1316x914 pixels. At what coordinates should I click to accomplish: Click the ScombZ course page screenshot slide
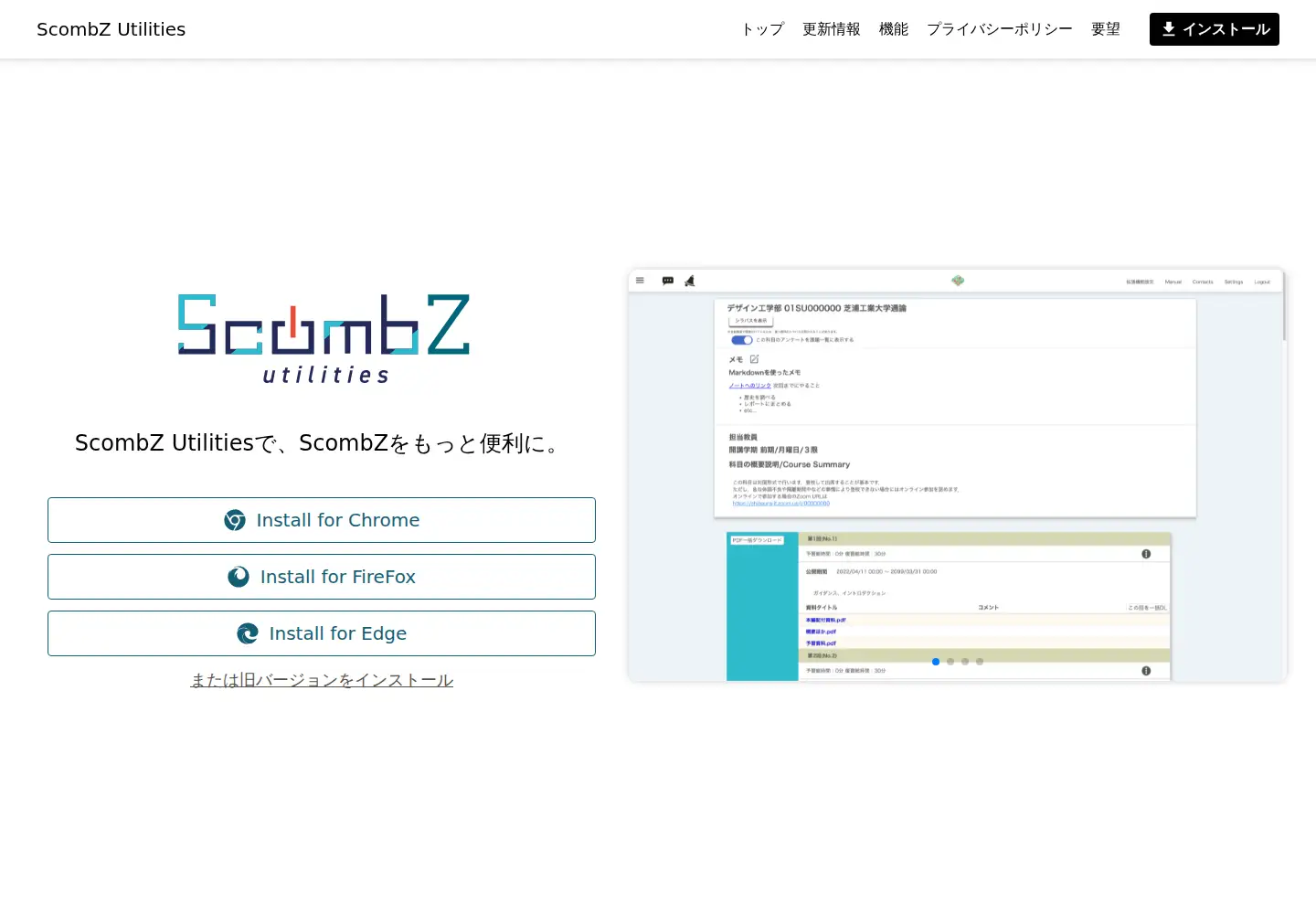(957, 475)
